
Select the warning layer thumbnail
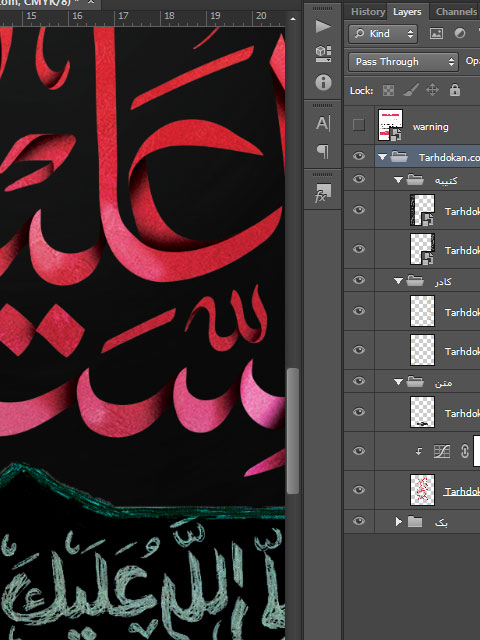click(390, 125)
